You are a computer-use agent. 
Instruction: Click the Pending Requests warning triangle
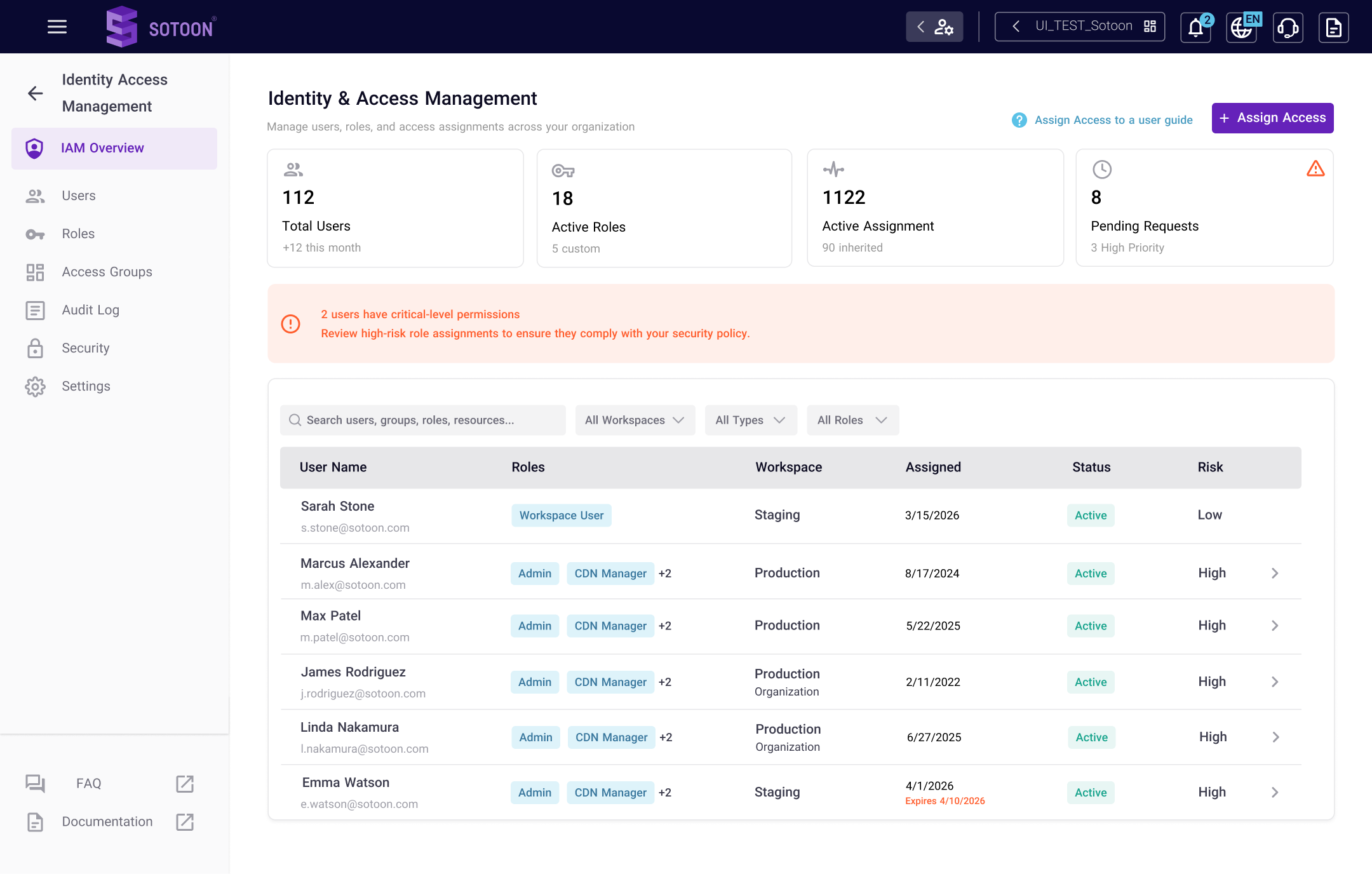1315,168
